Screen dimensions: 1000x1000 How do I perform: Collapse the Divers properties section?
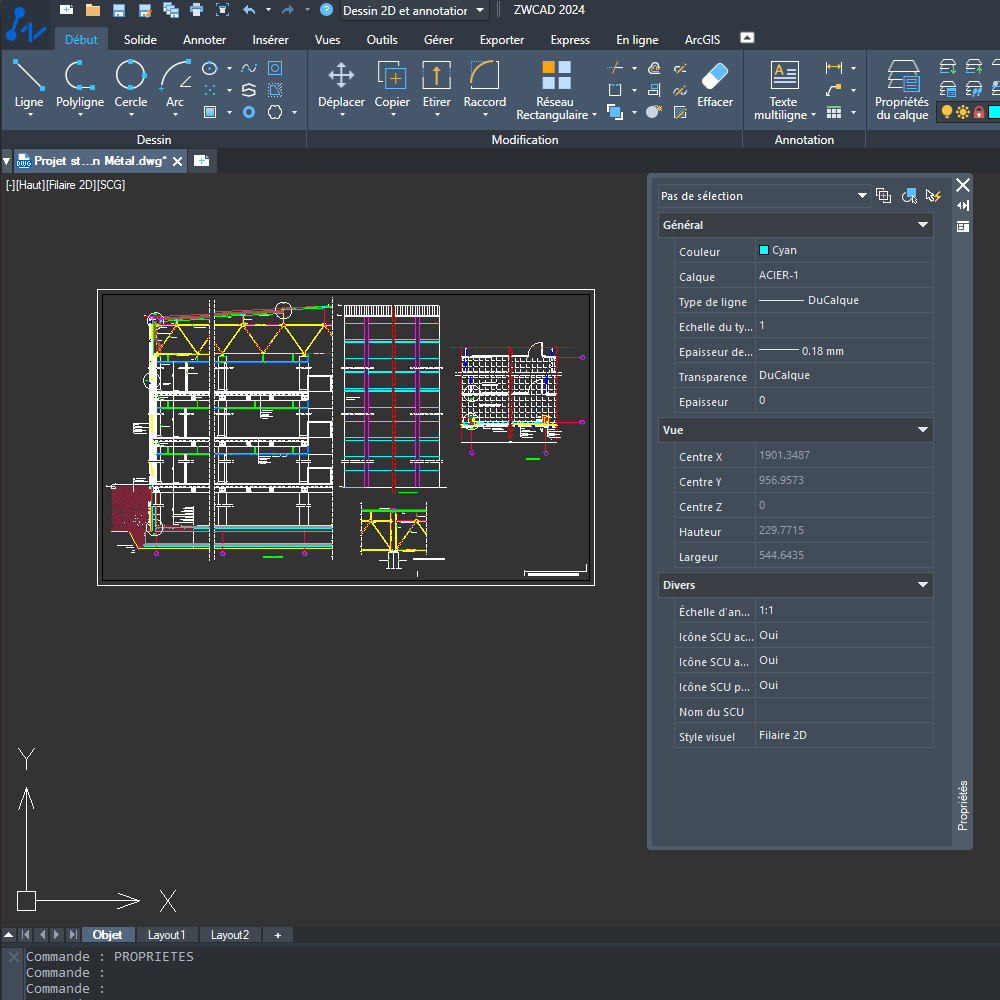pos(922,585)
